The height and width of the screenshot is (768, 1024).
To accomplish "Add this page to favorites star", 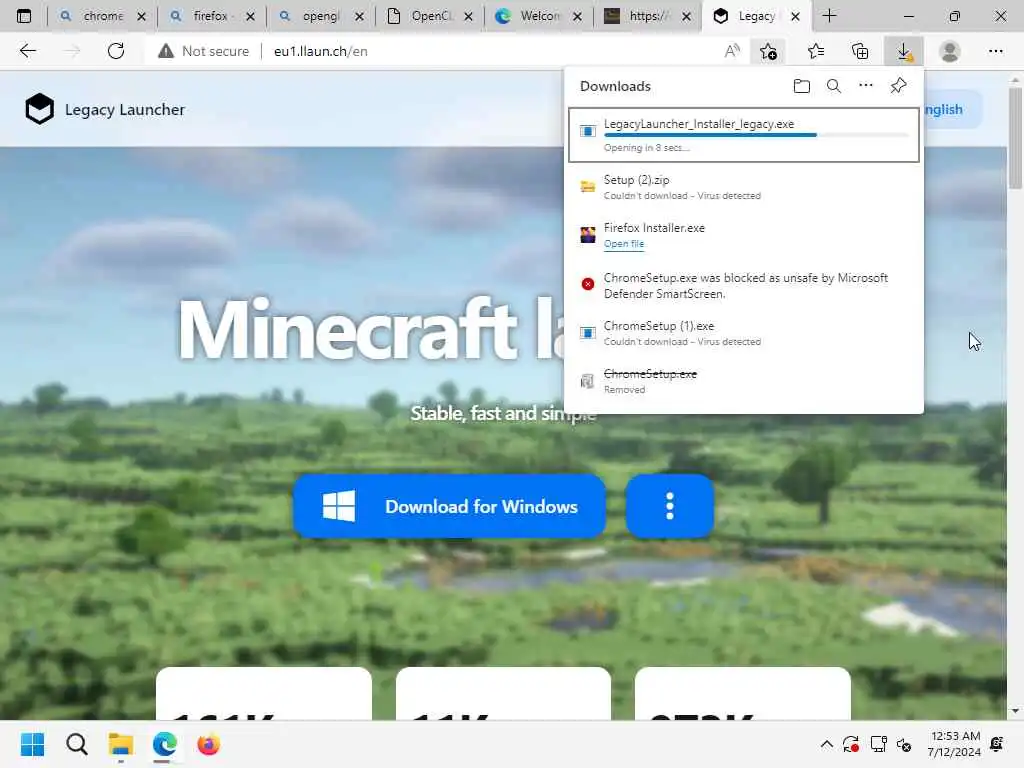I will pyautogui.click(x=769, y=51).
